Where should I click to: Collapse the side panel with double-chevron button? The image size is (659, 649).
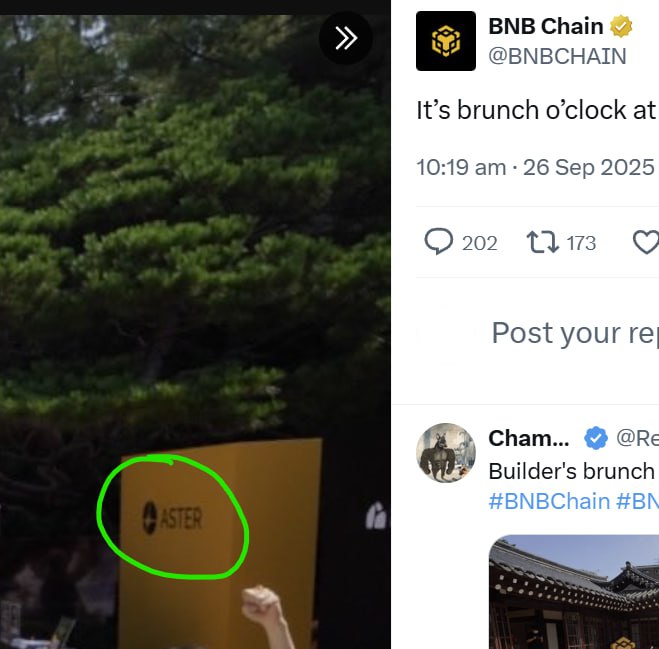pos(345,38)
